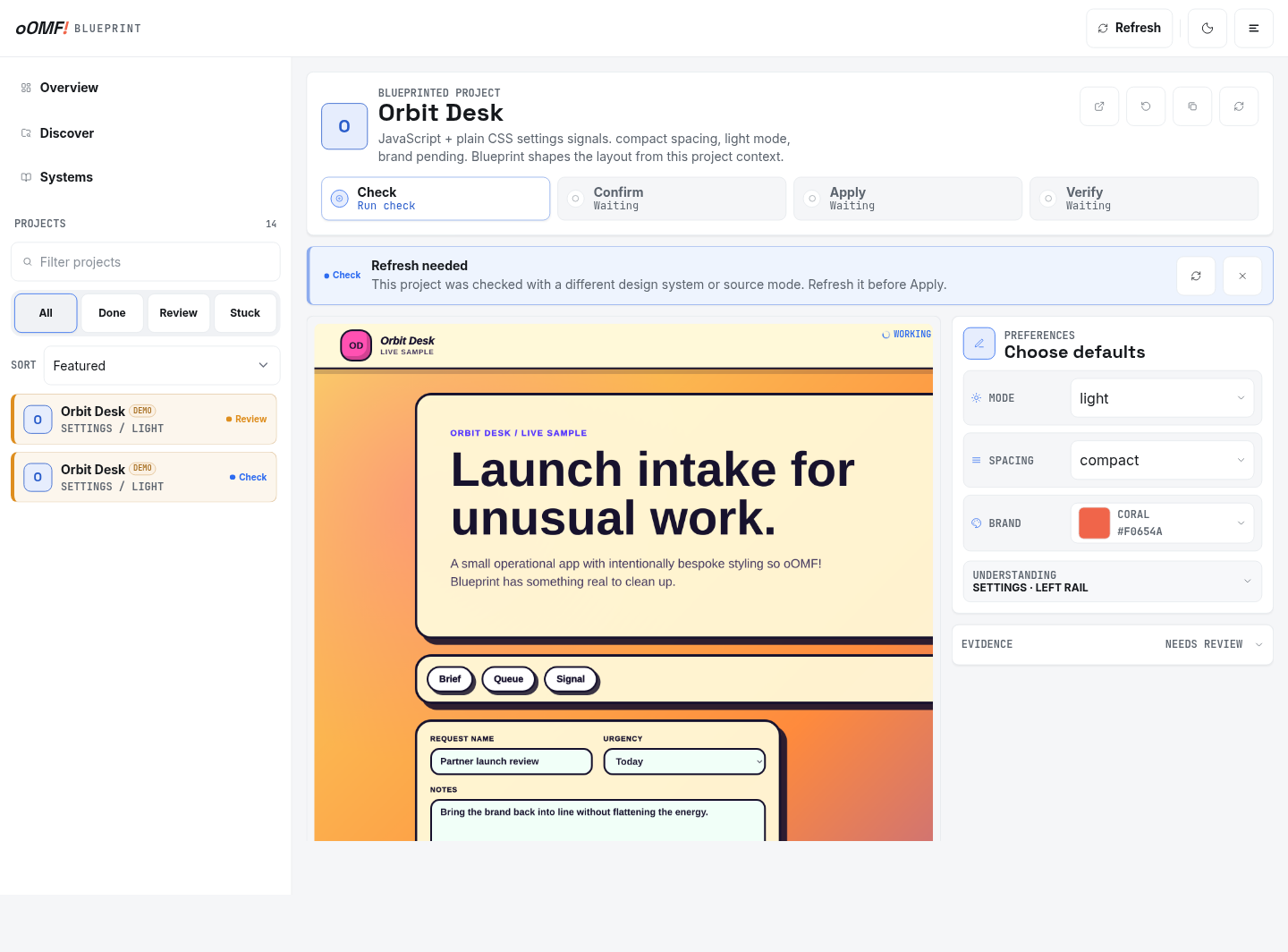This screenshot has height=952, width=1288.
Task: Click the oOMF! Blueprint logo
Action: 78,29
